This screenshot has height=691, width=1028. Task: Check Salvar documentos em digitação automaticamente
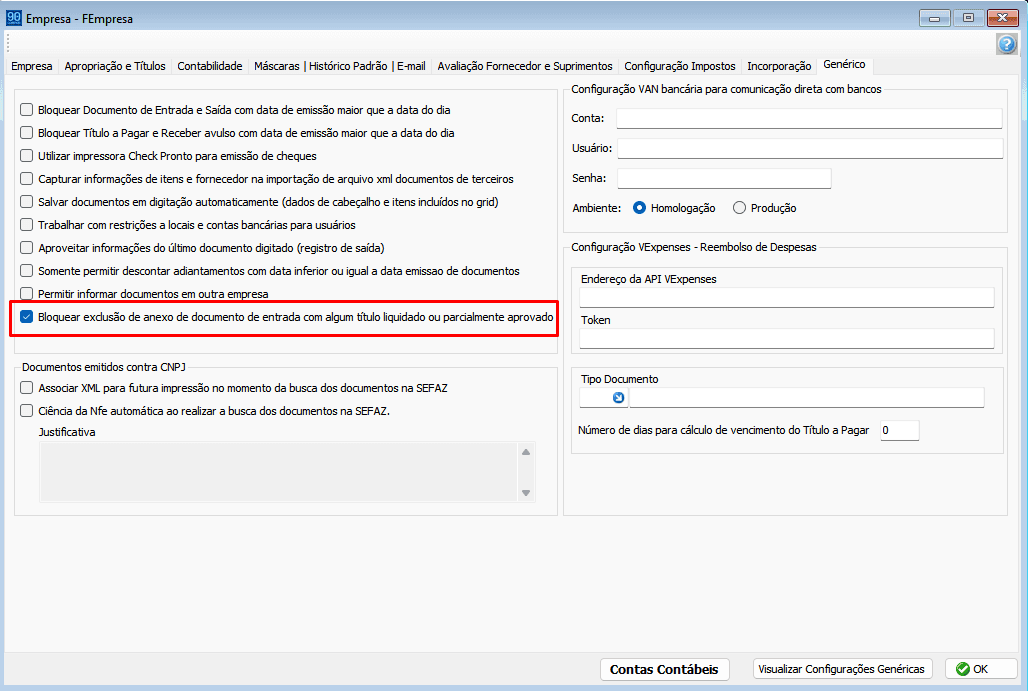pos(26,201)
